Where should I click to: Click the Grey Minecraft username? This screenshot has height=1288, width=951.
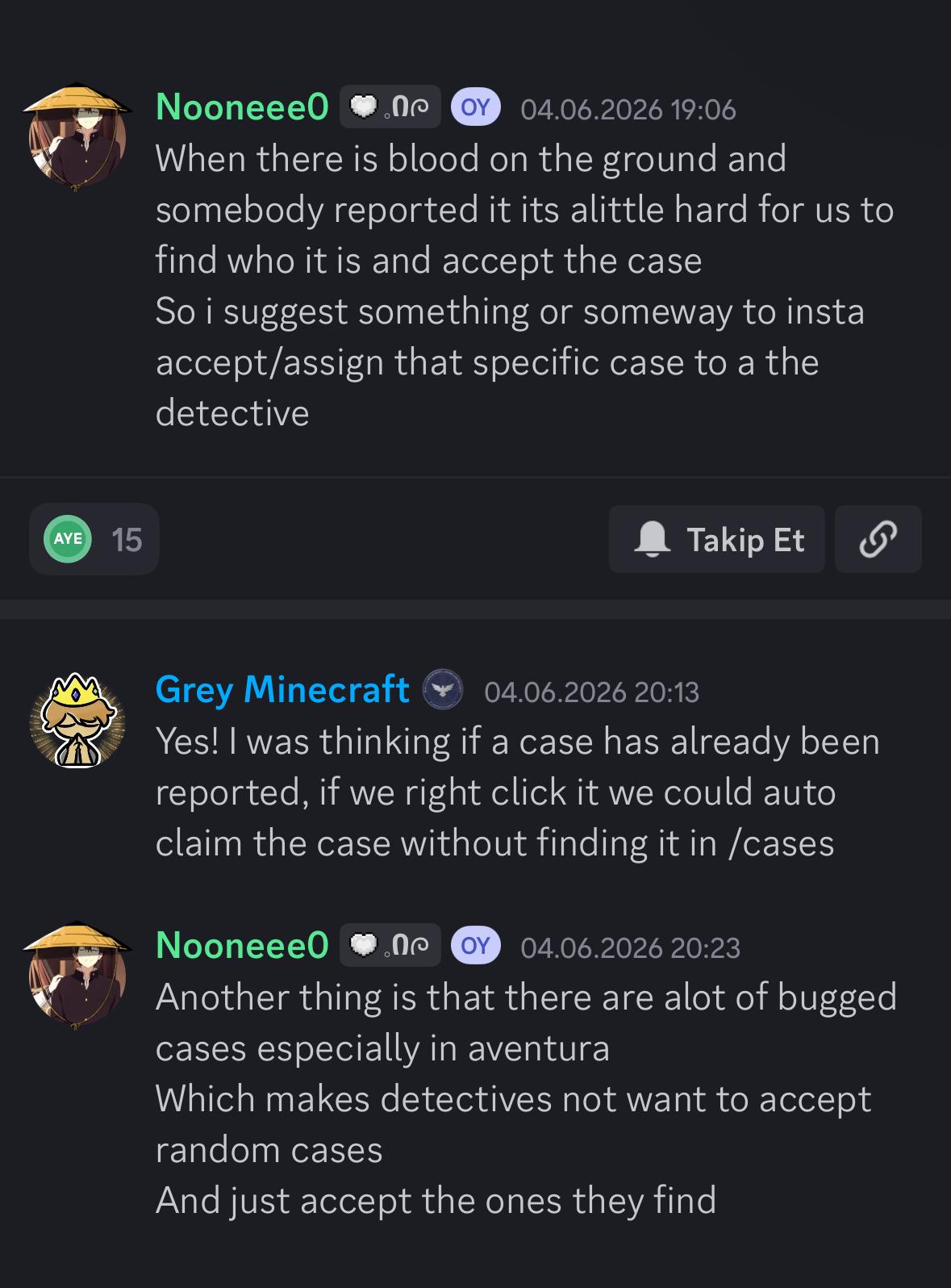(282, 689)
